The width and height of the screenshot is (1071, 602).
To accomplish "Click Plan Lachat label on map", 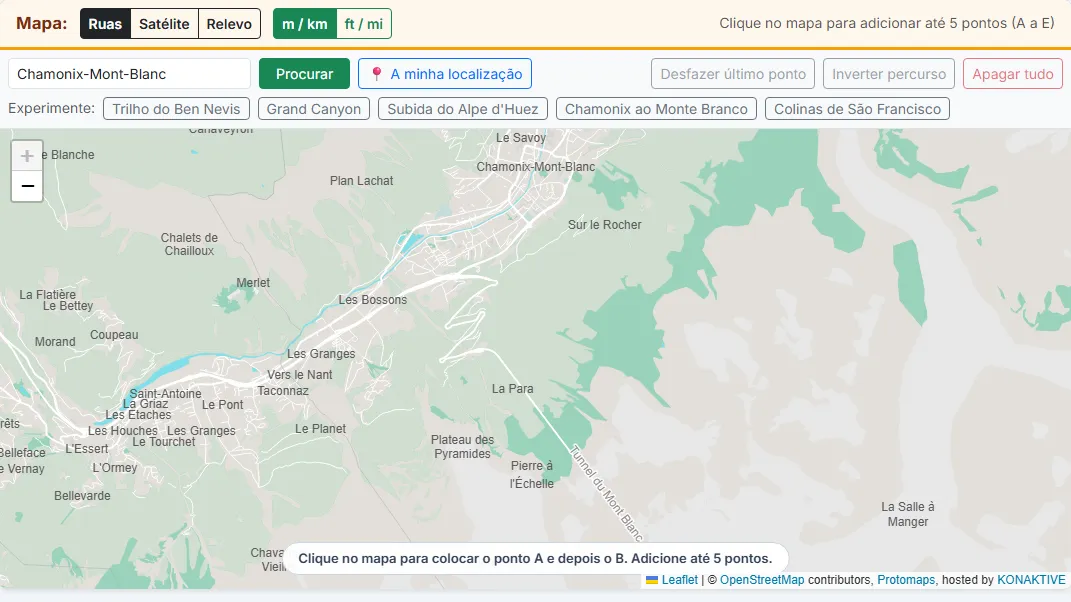I will point(361,180).
